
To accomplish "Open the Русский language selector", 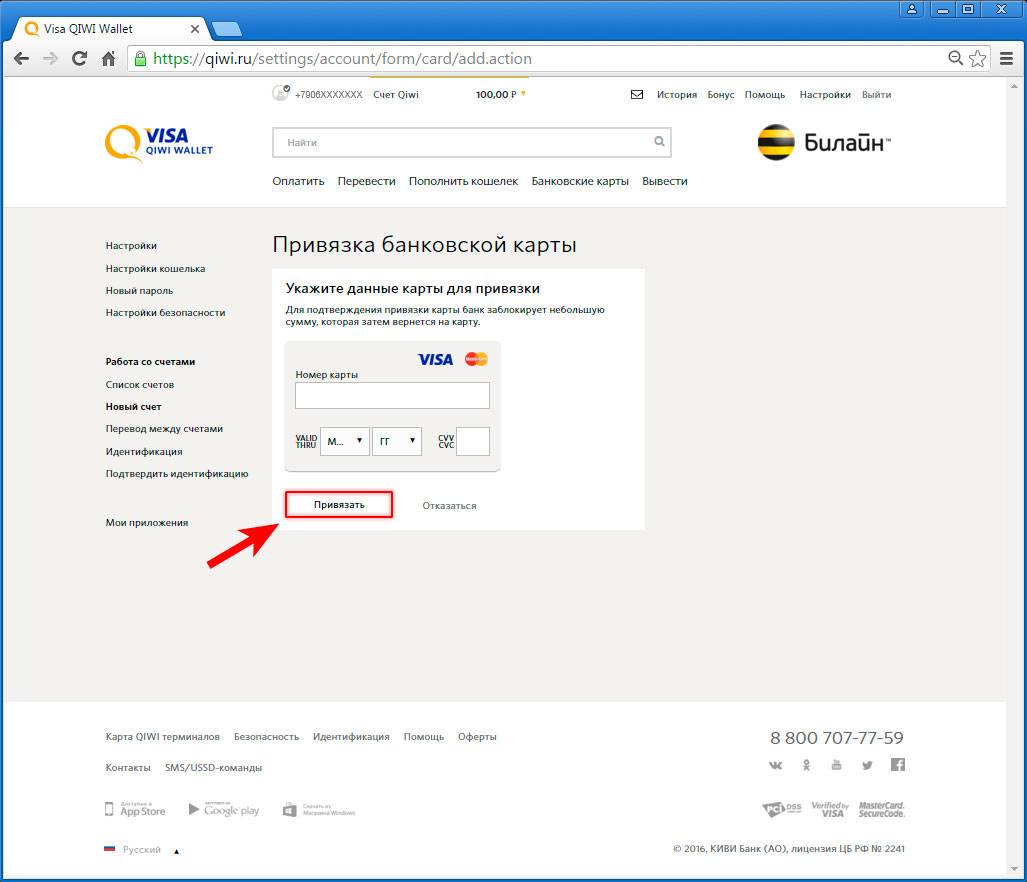I will (x=142, y=850).
